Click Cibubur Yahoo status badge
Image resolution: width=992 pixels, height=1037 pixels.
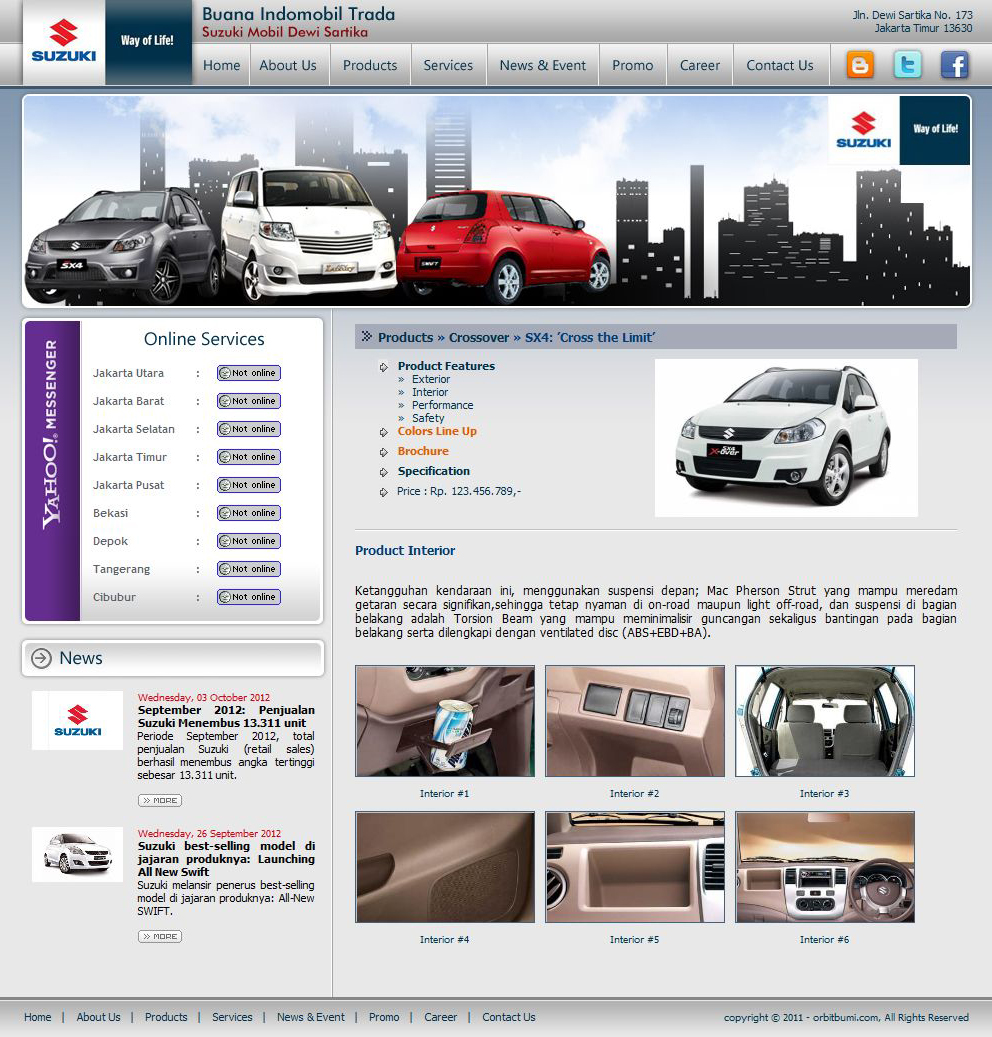click(x=249, y=597)
